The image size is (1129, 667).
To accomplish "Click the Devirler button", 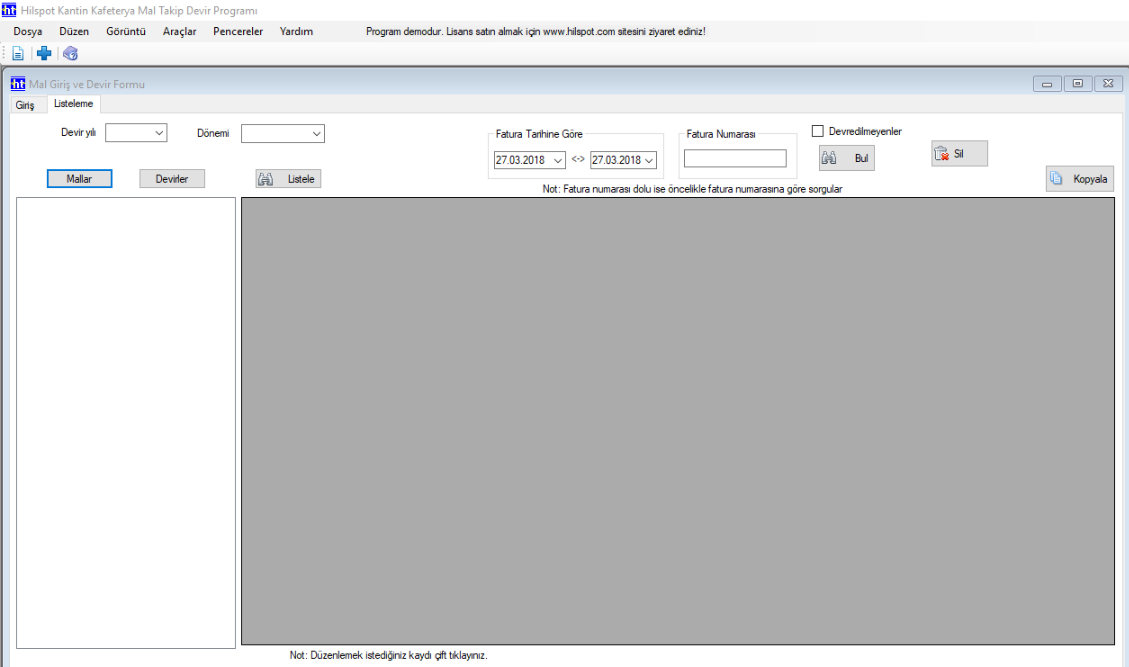I will (171, 178).
